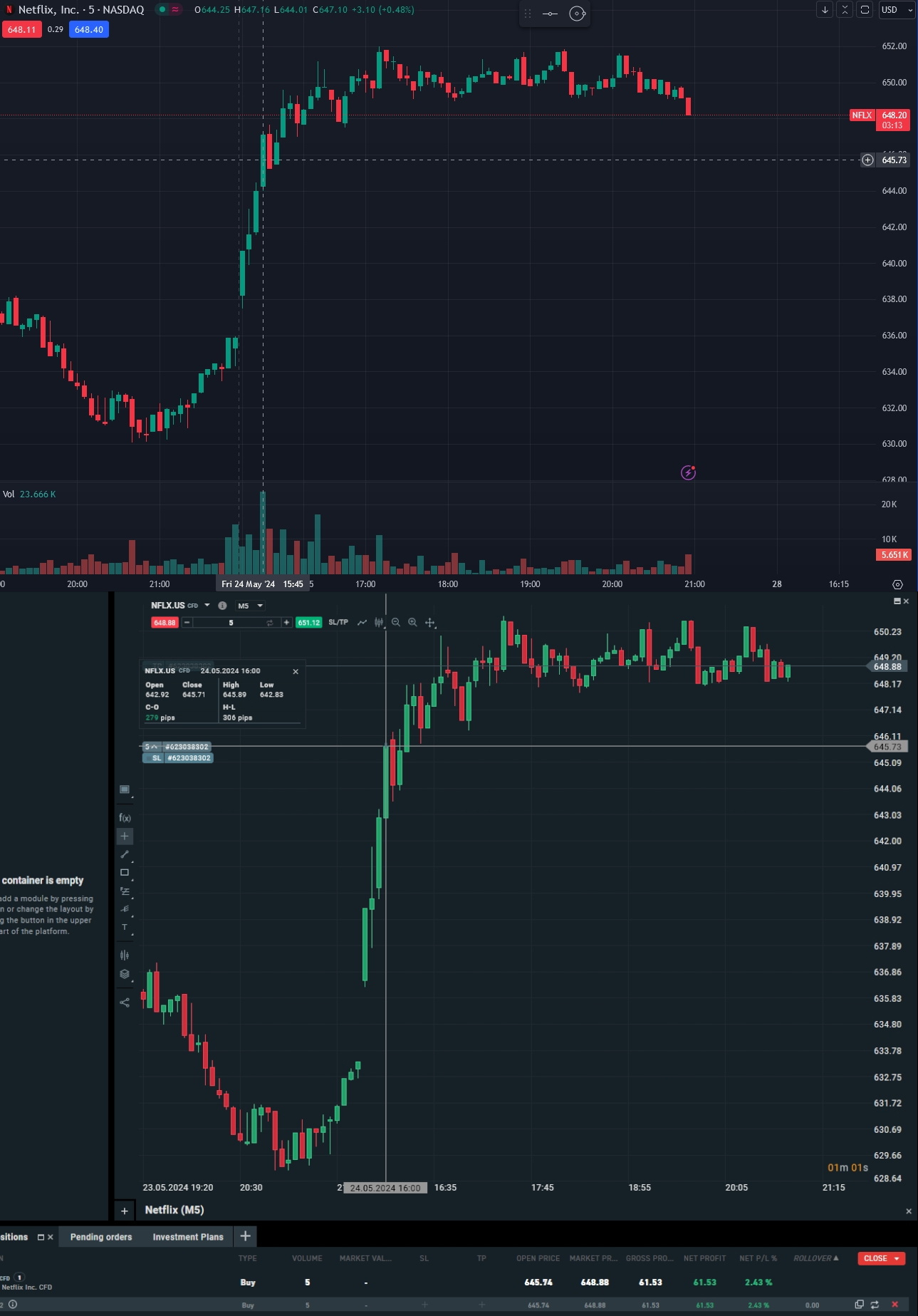Screen dimensions: 918x1316
Task: Open the M5 timeframe dropdown
Action: [x=250, y=606]
